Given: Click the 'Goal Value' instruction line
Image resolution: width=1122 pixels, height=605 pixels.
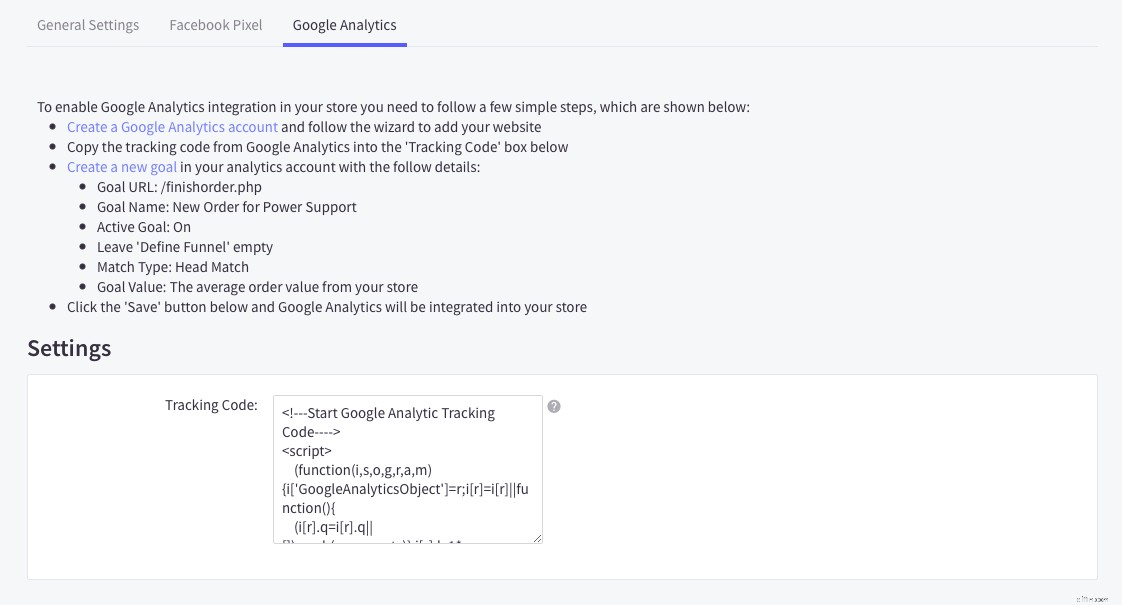Looking at the screenshot, I should (258, 287).
